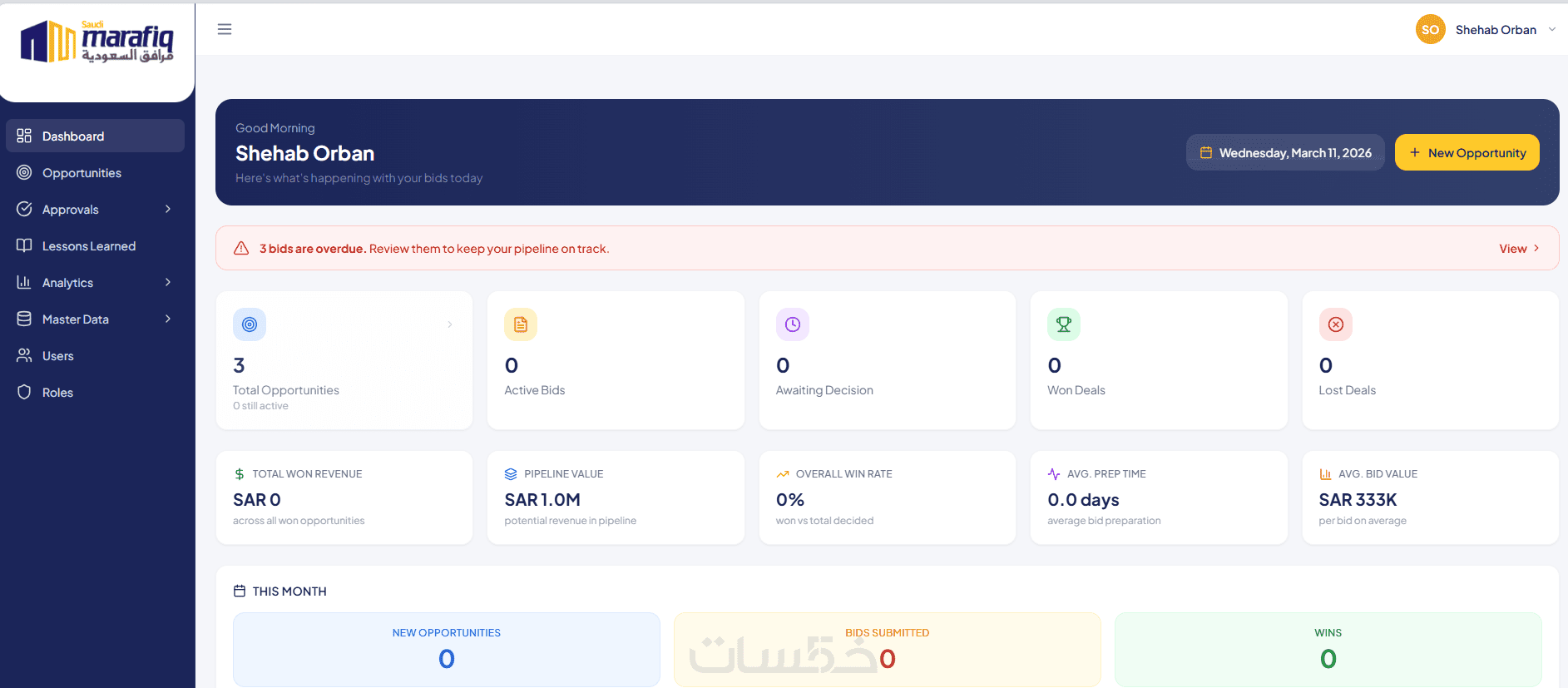Click the Lost Deals label
This screenshot has height=688, width=1568.
pos(1348,390)
